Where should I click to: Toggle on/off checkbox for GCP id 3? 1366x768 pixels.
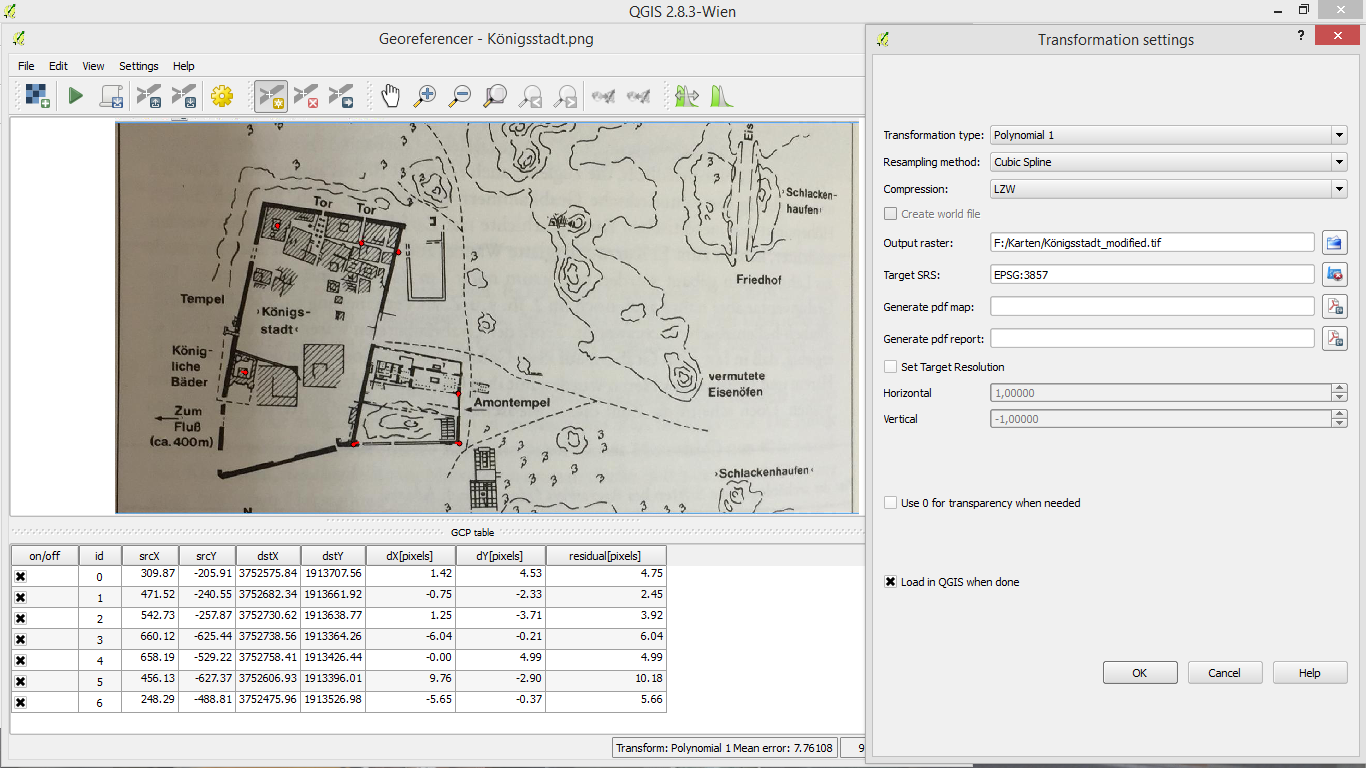tap(20, 640)
